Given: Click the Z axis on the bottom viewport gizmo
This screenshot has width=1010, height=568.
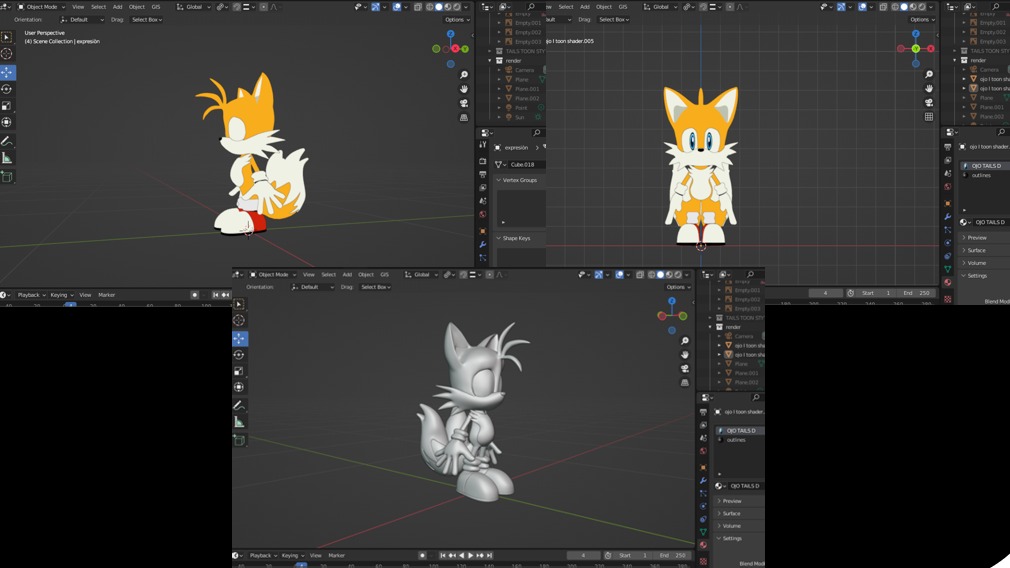Looking at the screenshot, I should click(x=672, y=301).
